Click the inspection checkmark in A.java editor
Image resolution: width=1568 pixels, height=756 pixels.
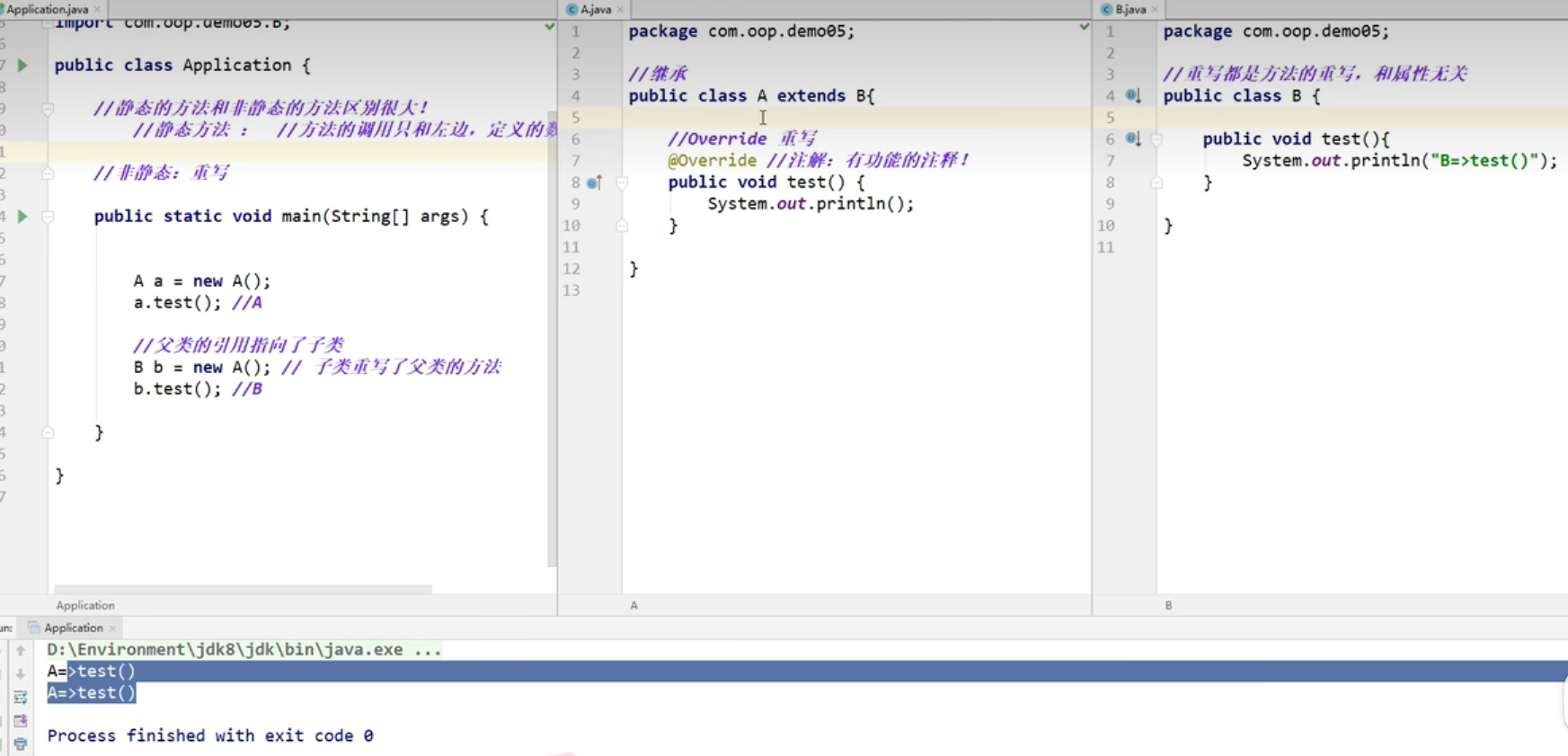point(1084,27)
